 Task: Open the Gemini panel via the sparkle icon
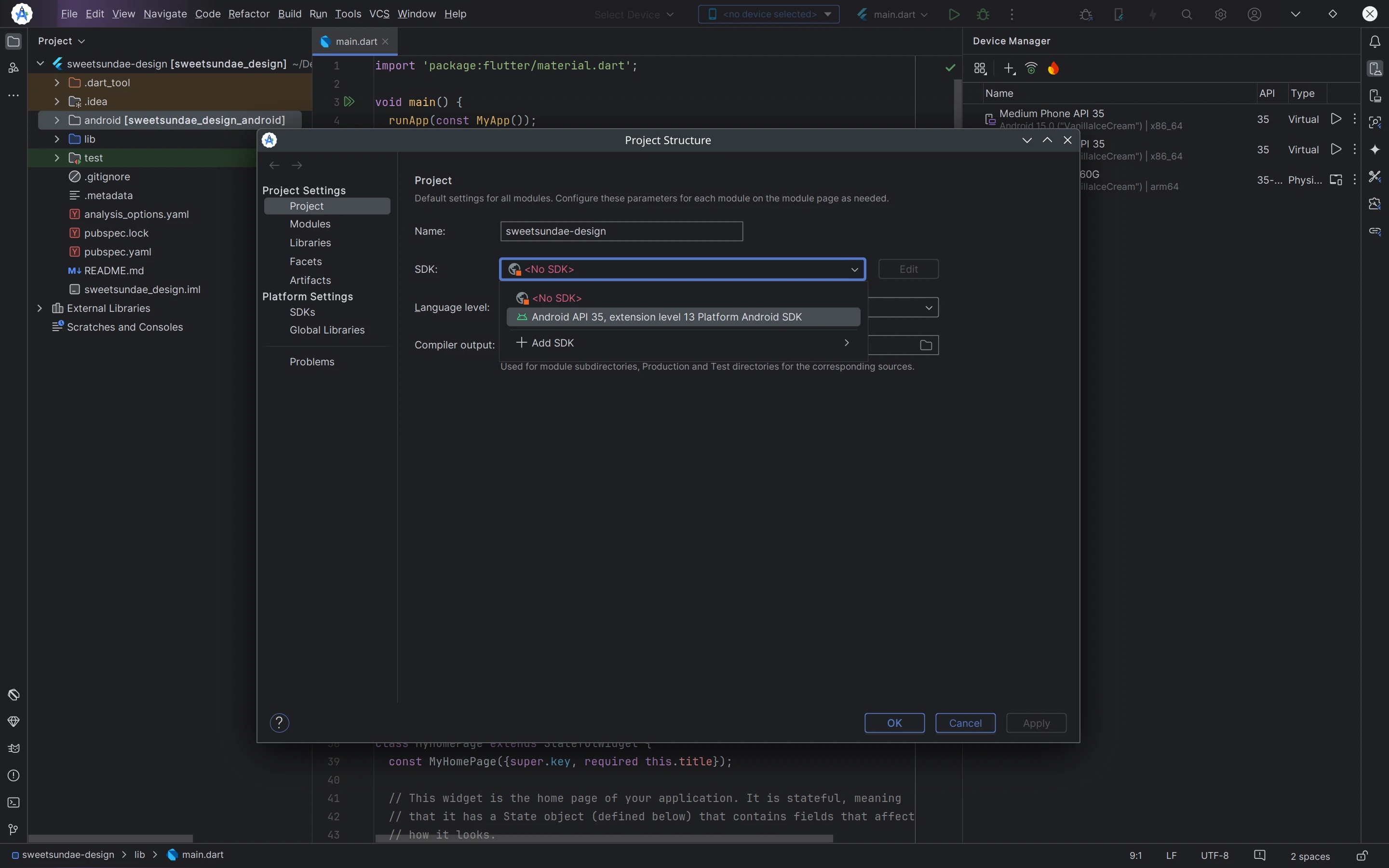coord(1374,149)
